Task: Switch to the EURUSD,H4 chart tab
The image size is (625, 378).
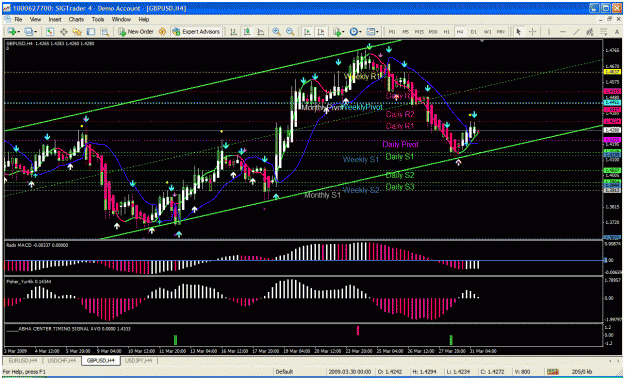Action: [23, 360]
